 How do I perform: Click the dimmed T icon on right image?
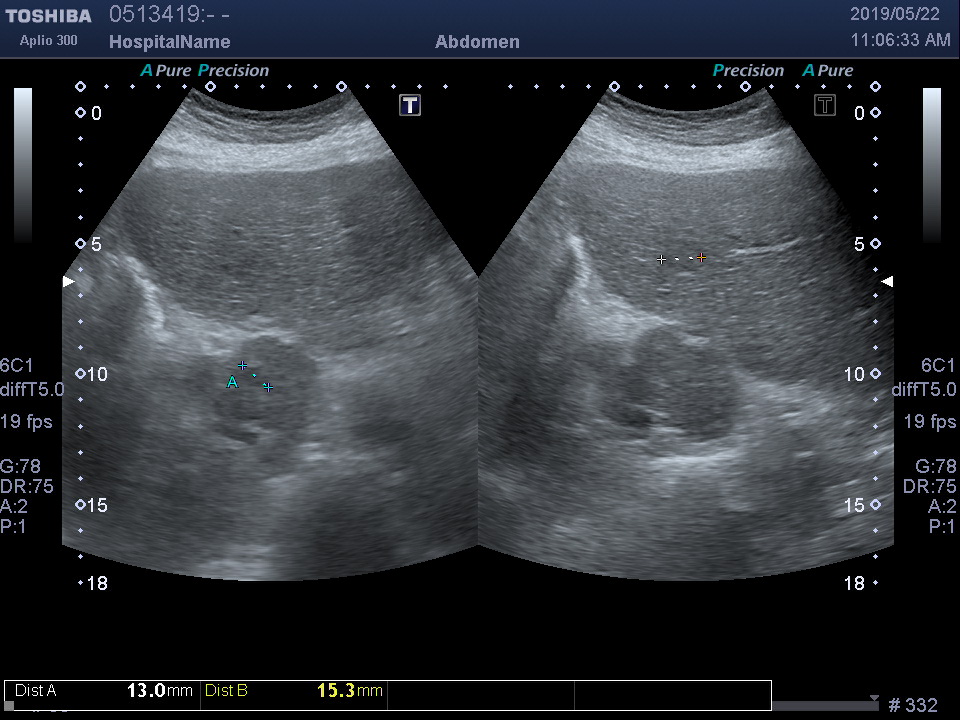pos(824,105)
